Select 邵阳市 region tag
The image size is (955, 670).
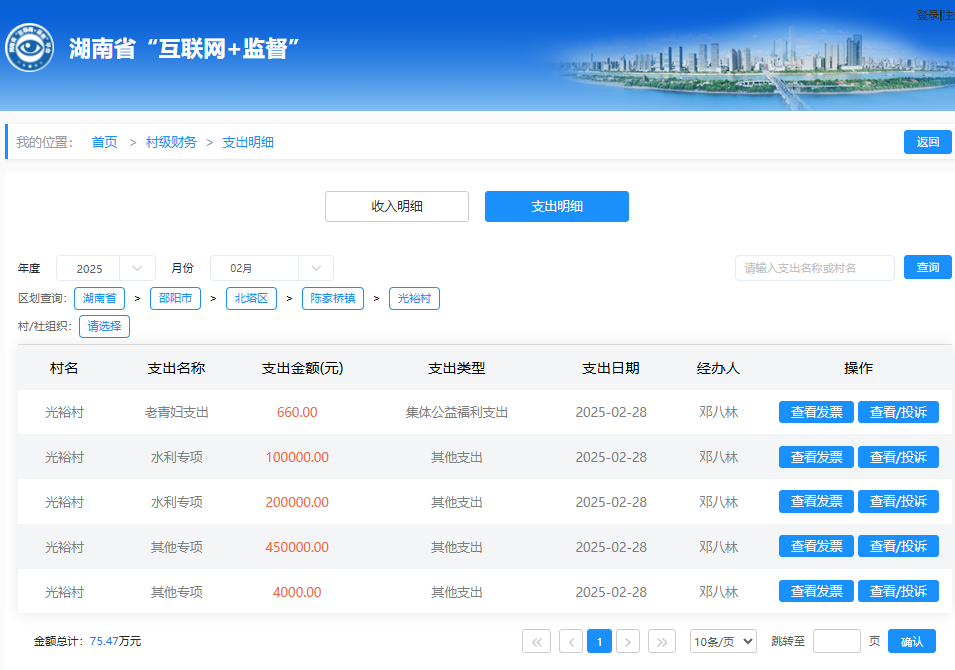pyautogui.click(x=175, y=298)
